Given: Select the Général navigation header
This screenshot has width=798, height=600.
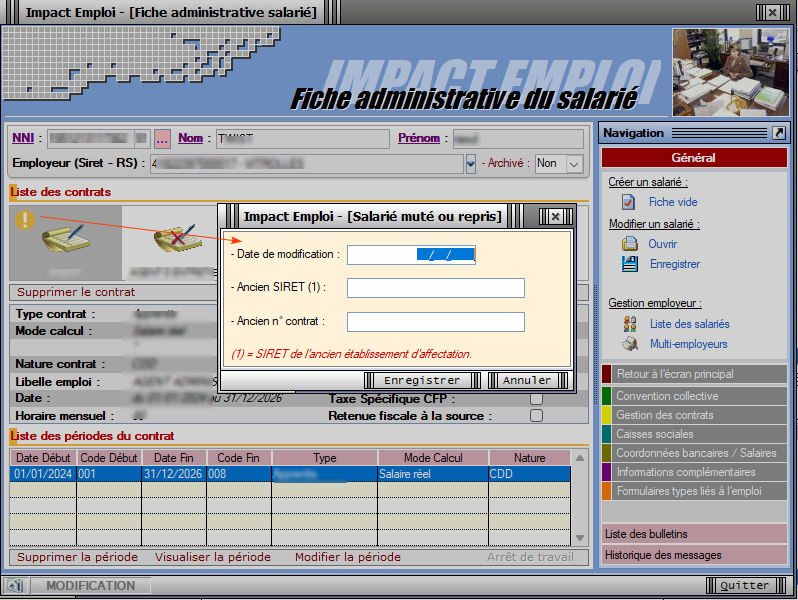Looking at the screenshot, I should click(x=694, y=158).
